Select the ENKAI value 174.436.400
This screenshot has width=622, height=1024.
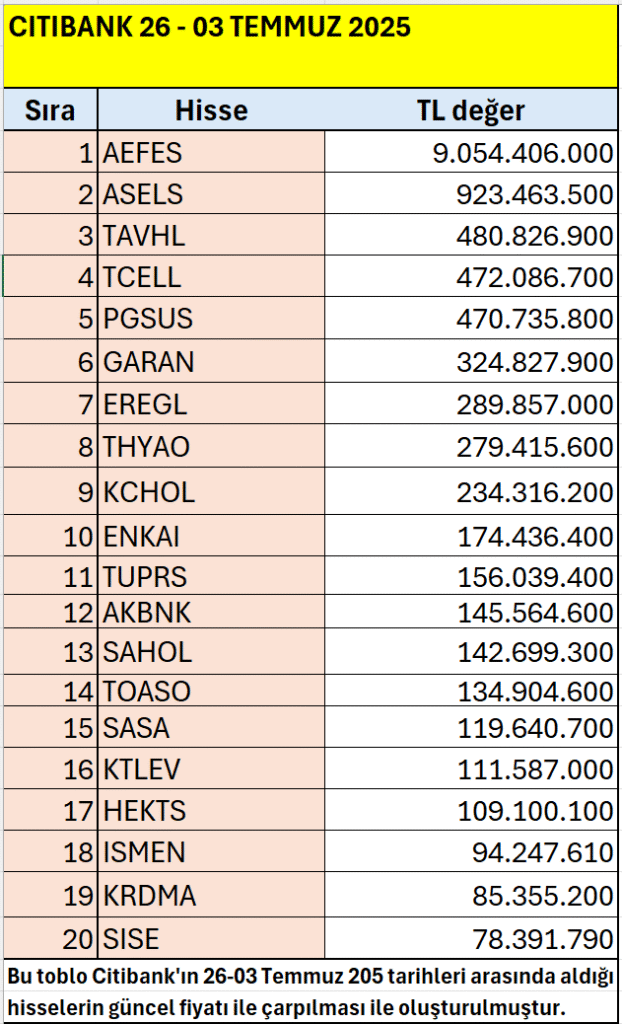(471, 537)
